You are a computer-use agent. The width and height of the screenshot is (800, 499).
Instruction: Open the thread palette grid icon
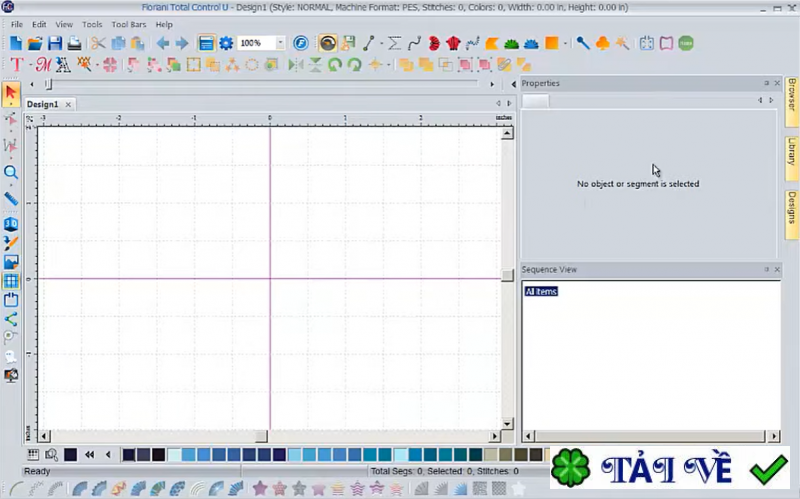click(33, 454)
